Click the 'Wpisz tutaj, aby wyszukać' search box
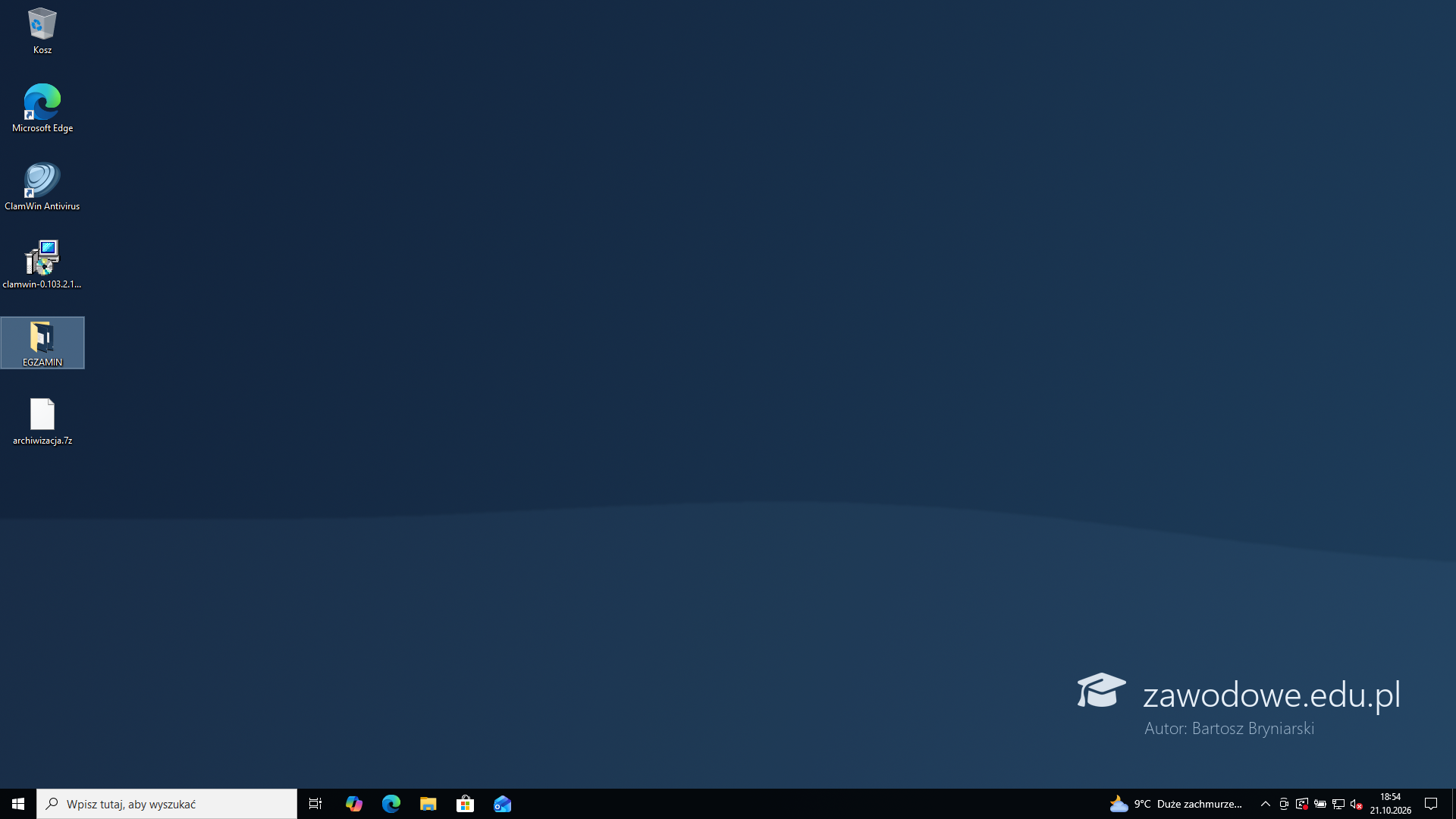This screenshot has width=1456, height=819. 167,804
